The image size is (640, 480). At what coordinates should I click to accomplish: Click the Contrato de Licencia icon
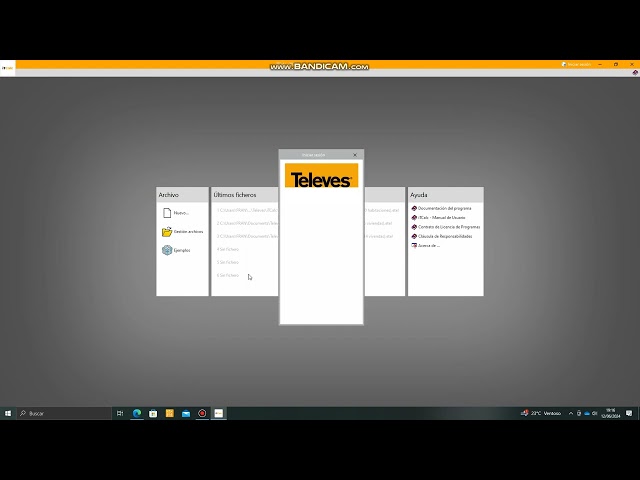click(414, 227)
